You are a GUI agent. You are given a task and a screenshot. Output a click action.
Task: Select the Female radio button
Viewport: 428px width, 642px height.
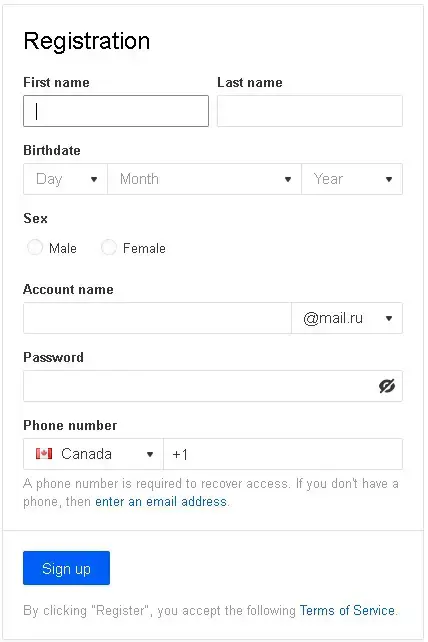coord(109,247)
